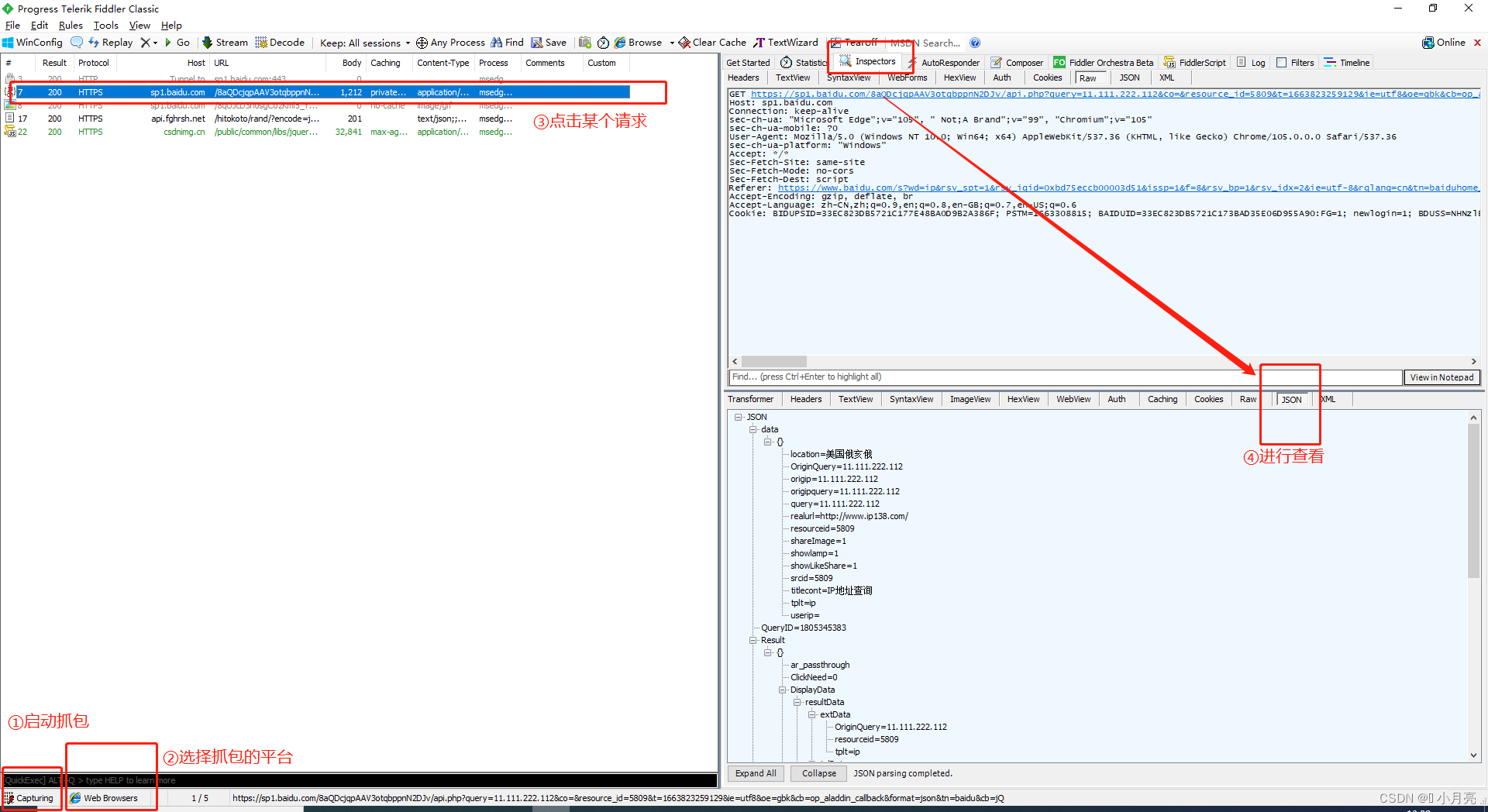
Task: Open the Rules menu
Action: click(71, 26)
